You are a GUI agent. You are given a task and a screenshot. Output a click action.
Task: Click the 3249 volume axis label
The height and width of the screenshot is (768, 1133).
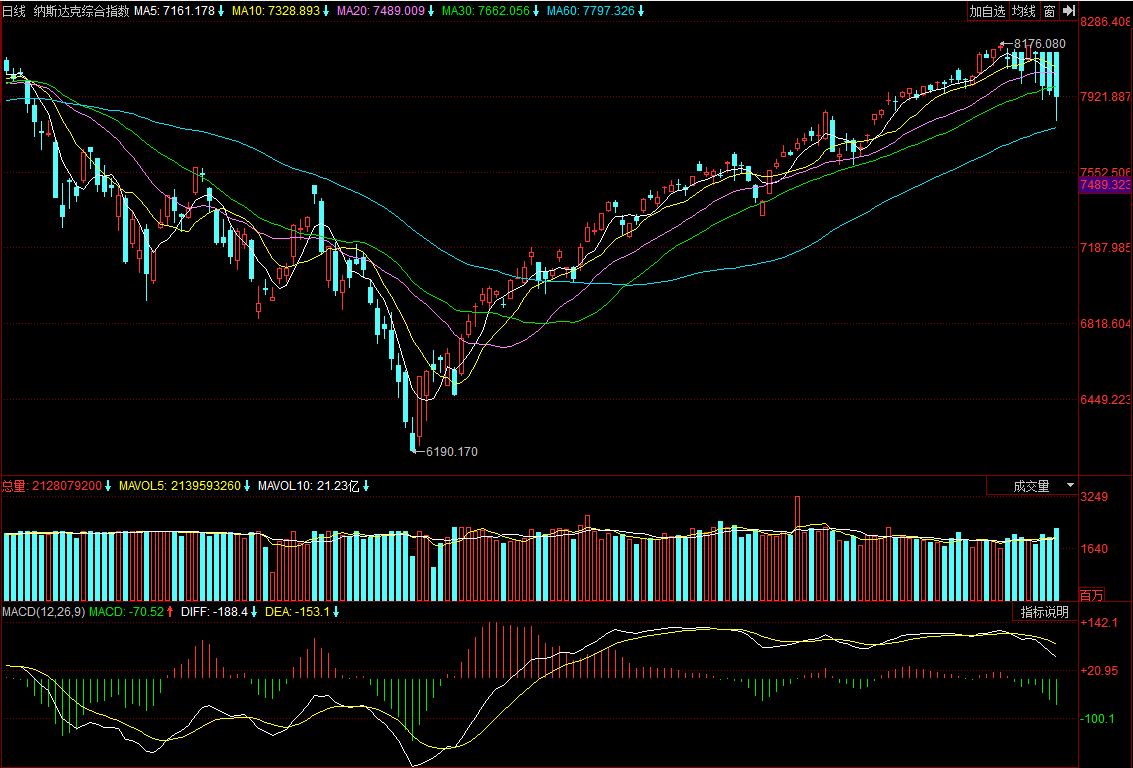(1094, 497)
